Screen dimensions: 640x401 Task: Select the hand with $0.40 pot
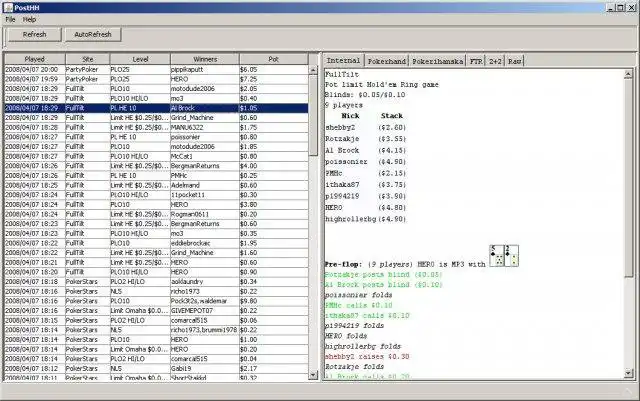coord(156,98)
